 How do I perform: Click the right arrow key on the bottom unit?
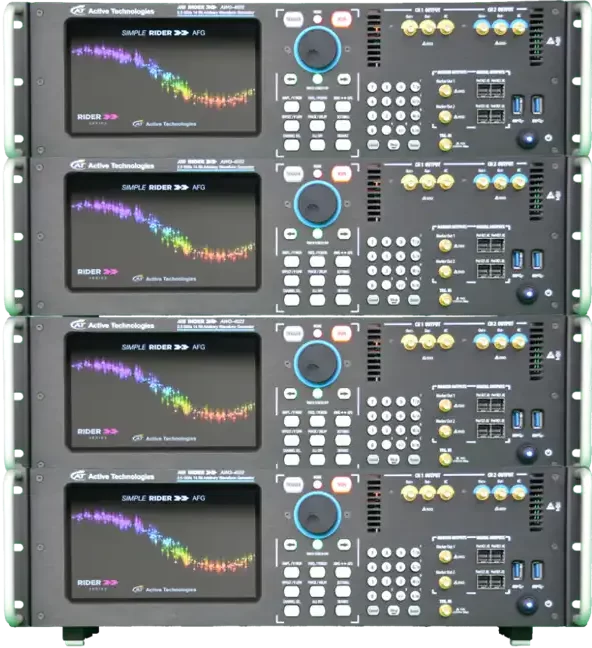point(344,544)
